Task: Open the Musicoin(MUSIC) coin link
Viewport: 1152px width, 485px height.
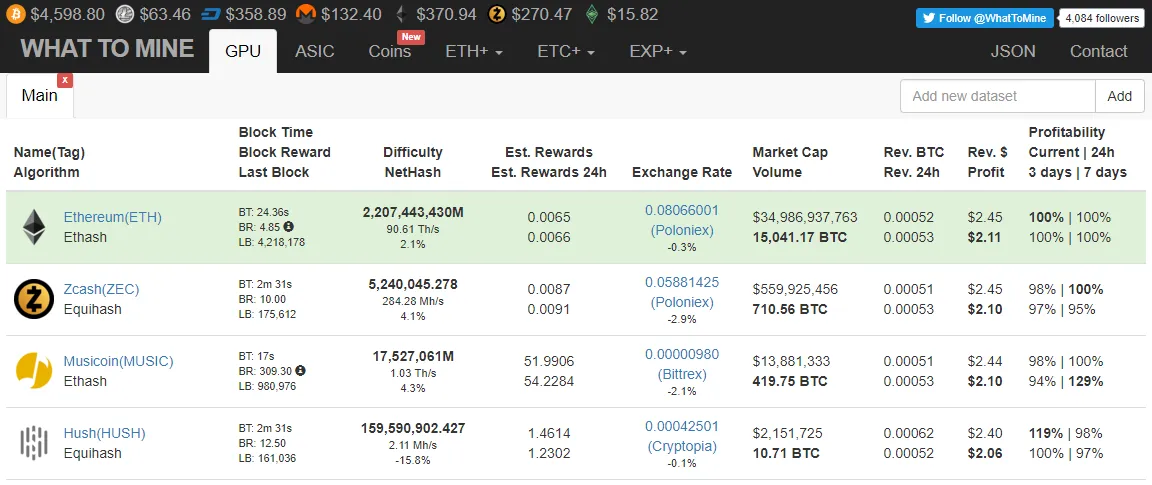Action: point(118,362)
